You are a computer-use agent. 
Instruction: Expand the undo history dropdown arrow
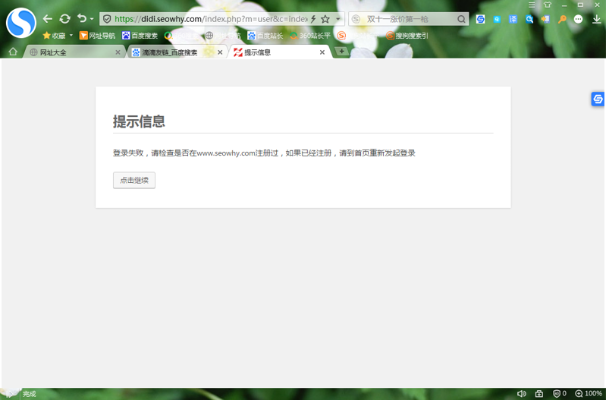pyautogui.click(x=92, y=19)
